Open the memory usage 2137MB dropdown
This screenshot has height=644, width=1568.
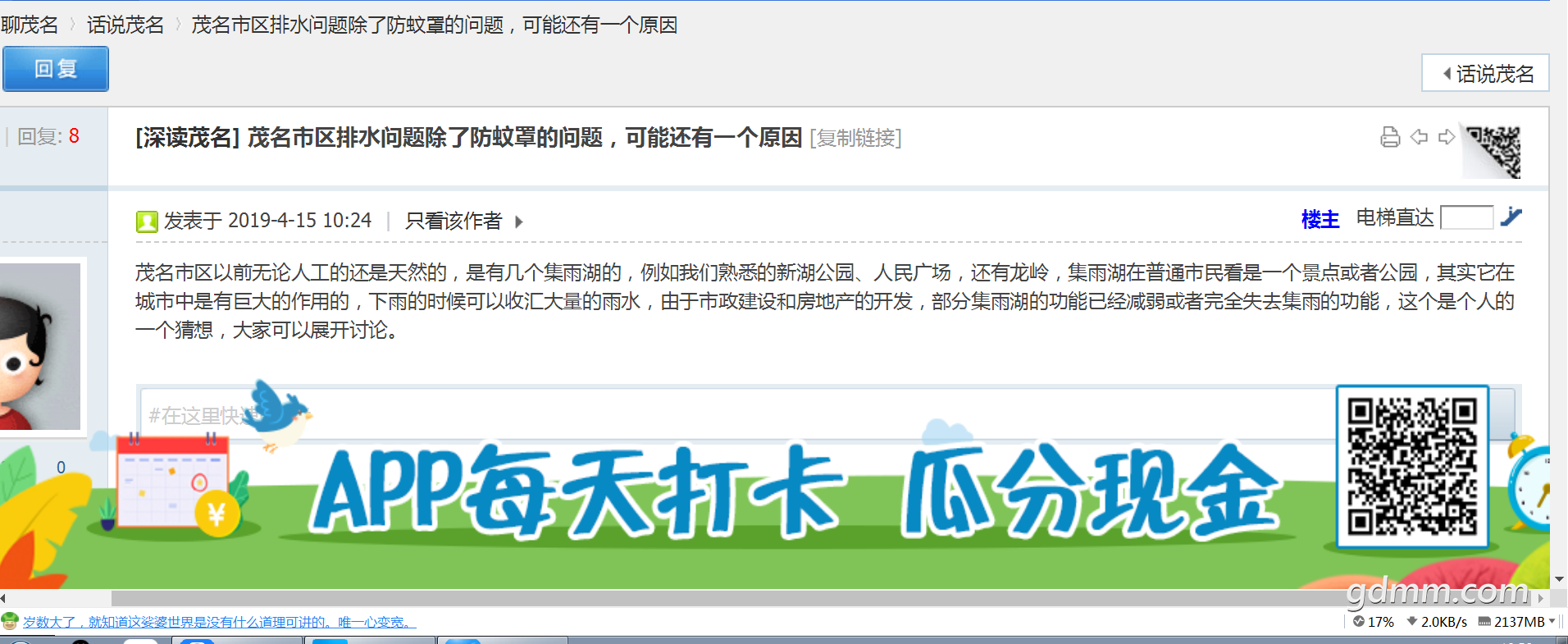1552,621
